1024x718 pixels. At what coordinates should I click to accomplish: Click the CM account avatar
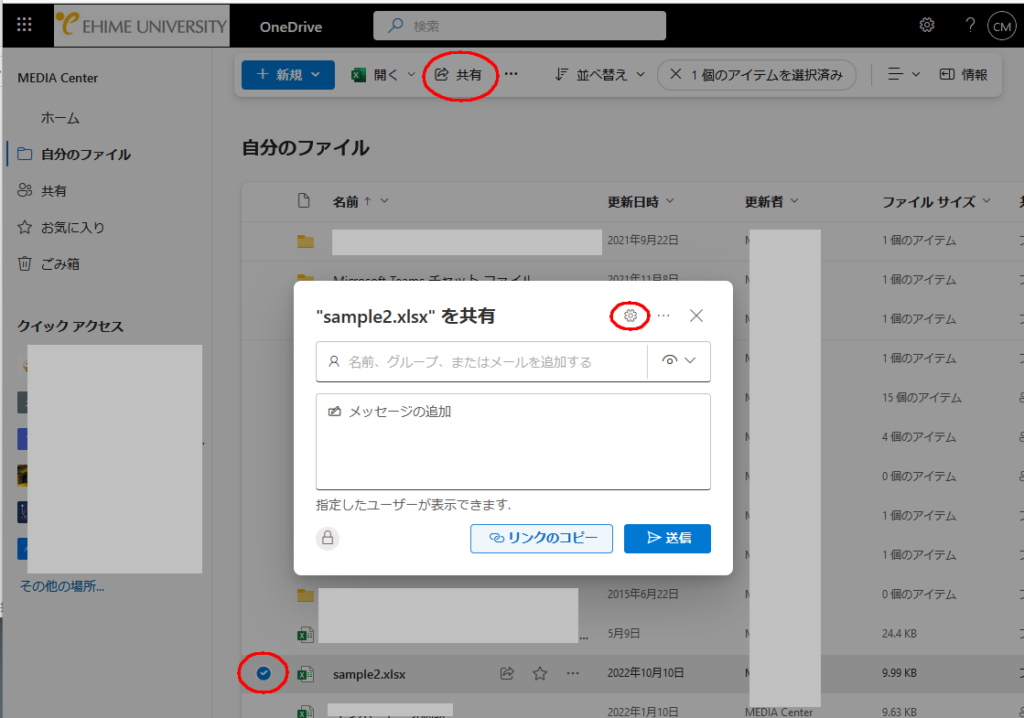tap(1001, 26)
